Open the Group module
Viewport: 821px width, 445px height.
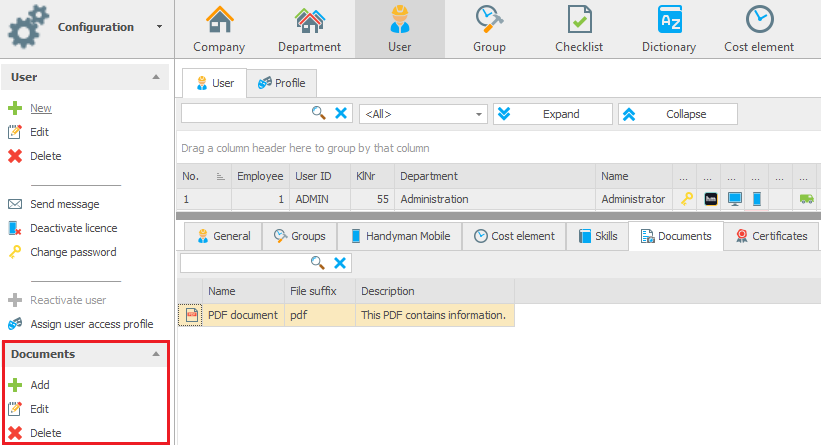[489, 29]
